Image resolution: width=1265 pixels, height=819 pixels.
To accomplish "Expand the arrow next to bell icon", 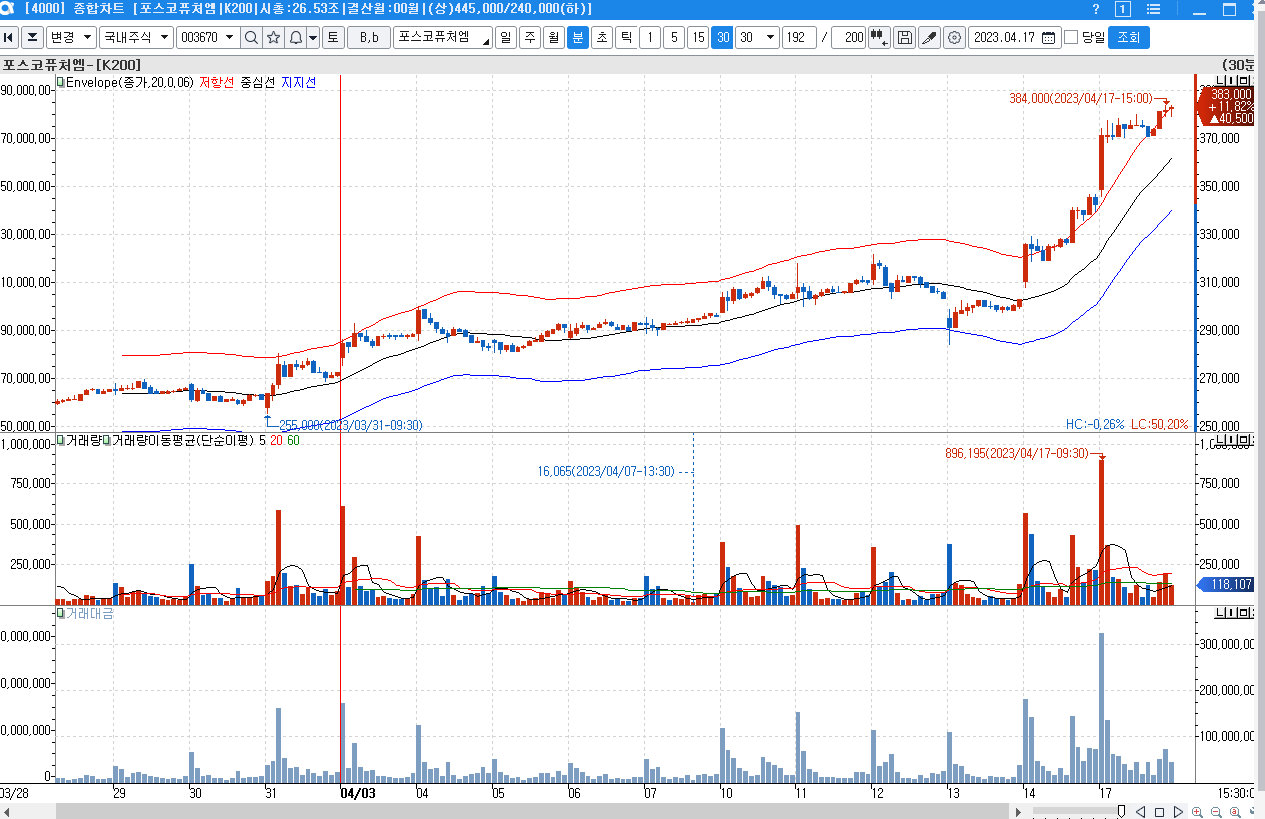I will tap(313, 38).
